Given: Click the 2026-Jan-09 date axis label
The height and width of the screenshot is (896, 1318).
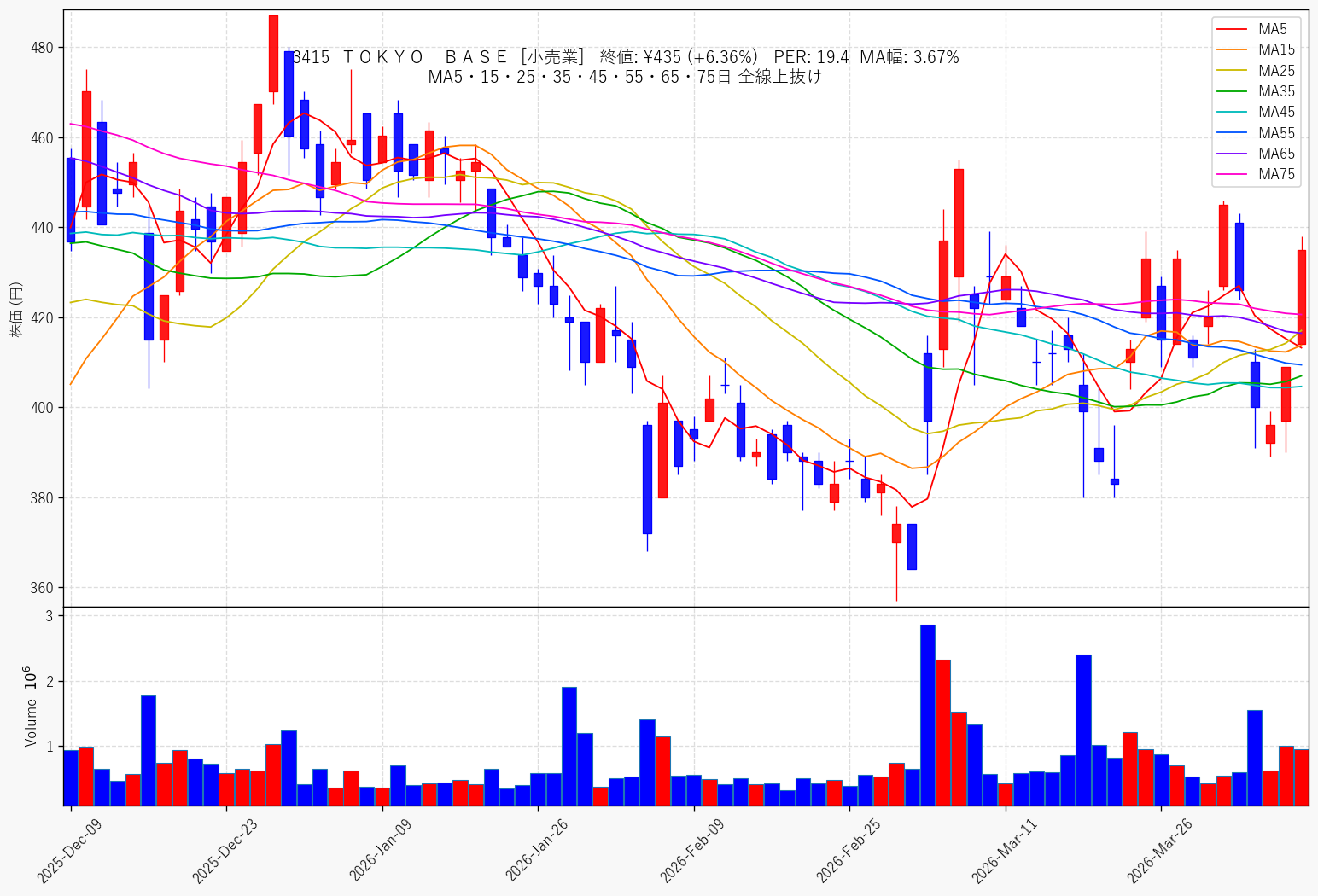Looking at the screenshot, I should click(x=382, y=851).
